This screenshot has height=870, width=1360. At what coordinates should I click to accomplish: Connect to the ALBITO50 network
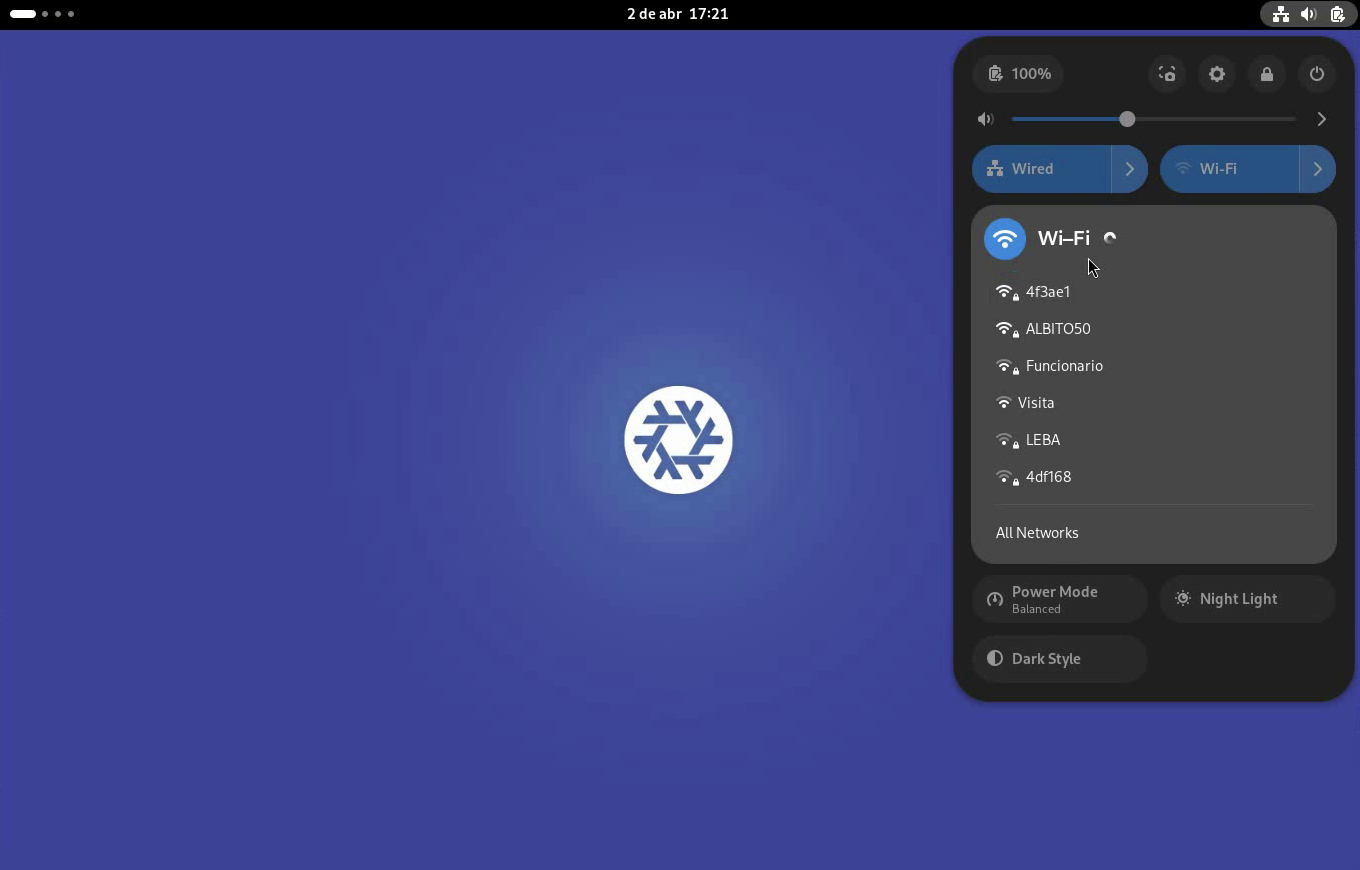tap(1154, 329)
